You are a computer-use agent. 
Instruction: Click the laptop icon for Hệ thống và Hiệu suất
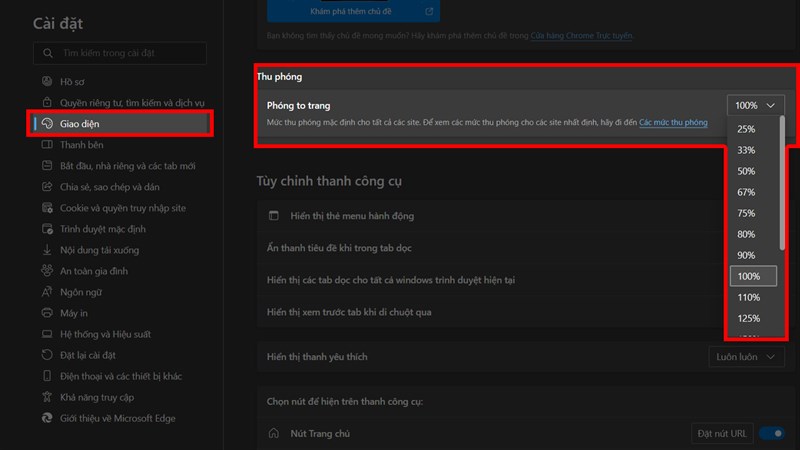click(x=47, y=334)
